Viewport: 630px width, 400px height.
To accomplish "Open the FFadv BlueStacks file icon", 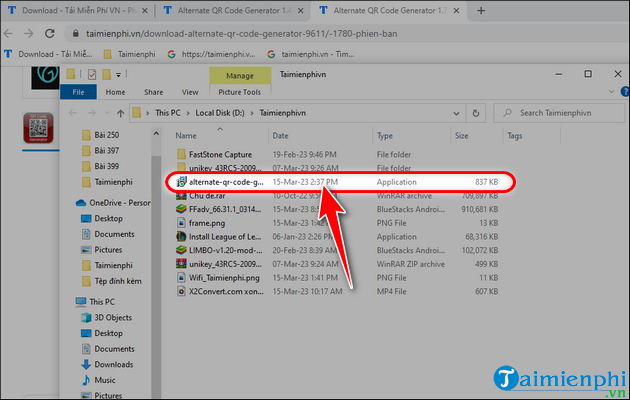I will pyautogui.click(x=180, y=211).
